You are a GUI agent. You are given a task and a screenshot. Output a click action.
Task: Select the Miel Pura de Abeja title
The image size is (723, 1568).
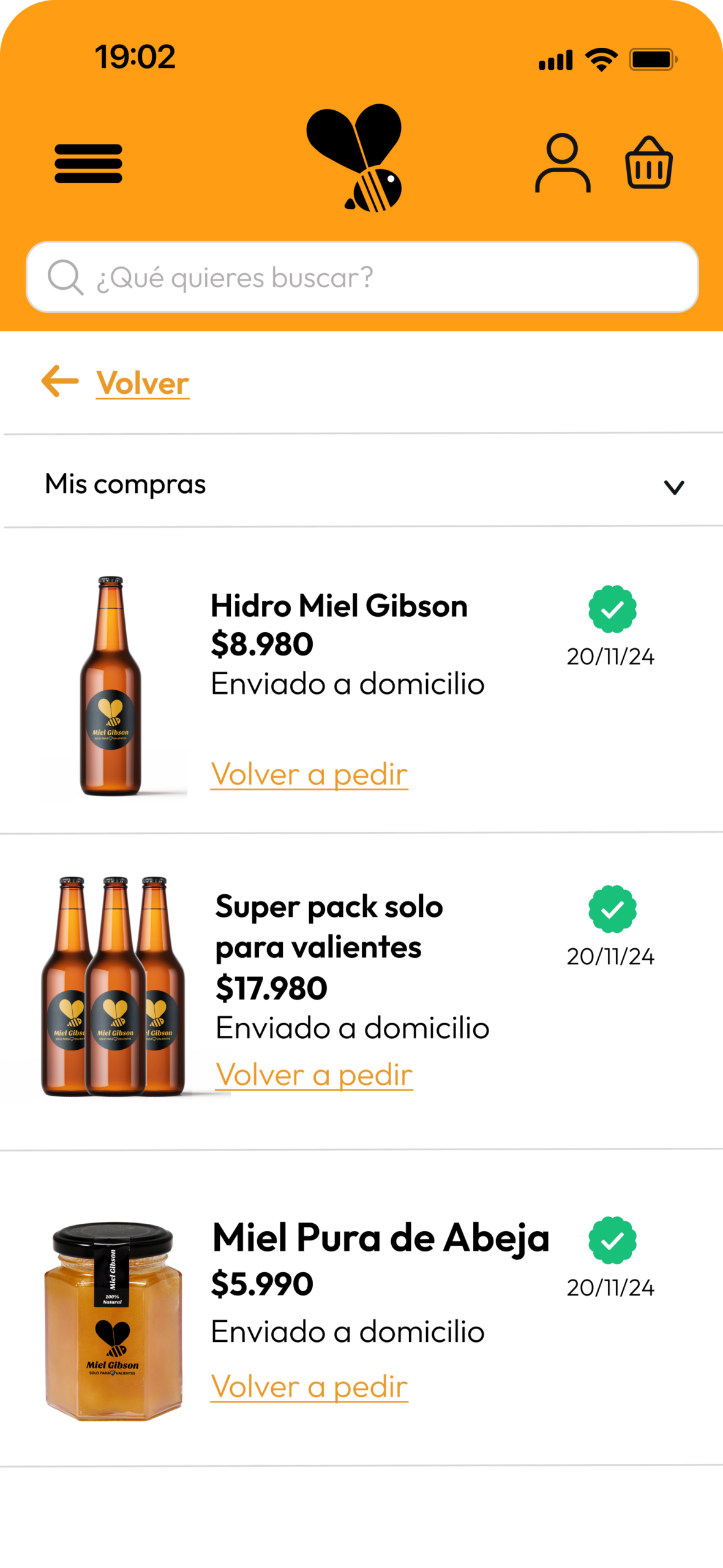click(x=380, y=1238)
